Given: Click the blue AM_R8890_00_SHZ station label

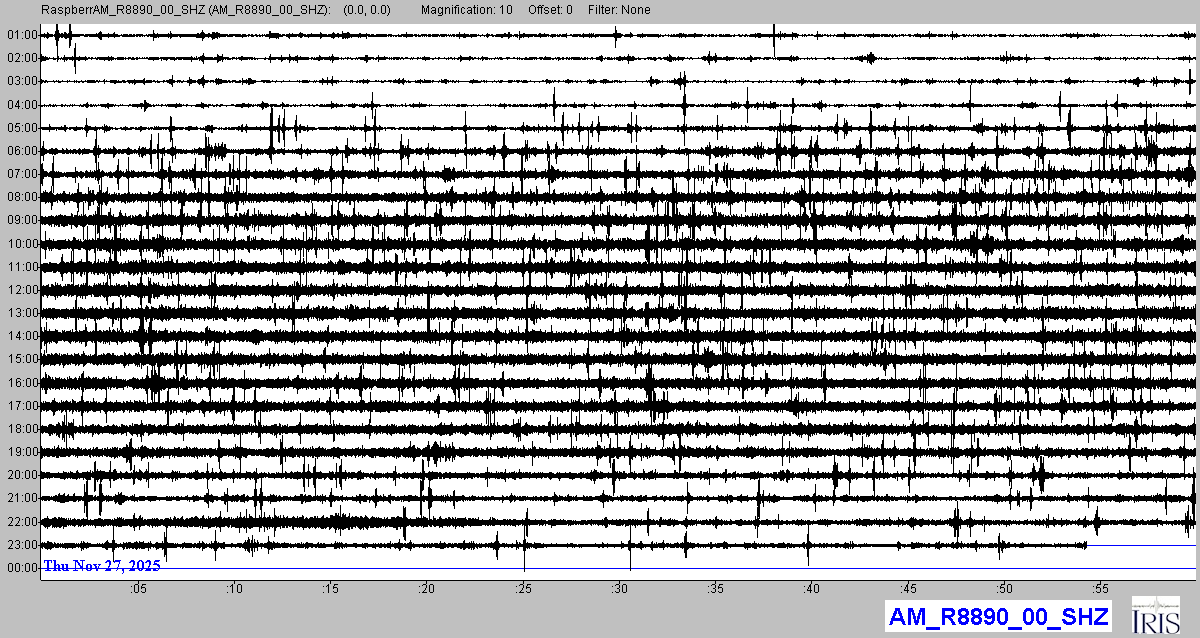Looking at the screenshot, I should [x=998, y=617].
